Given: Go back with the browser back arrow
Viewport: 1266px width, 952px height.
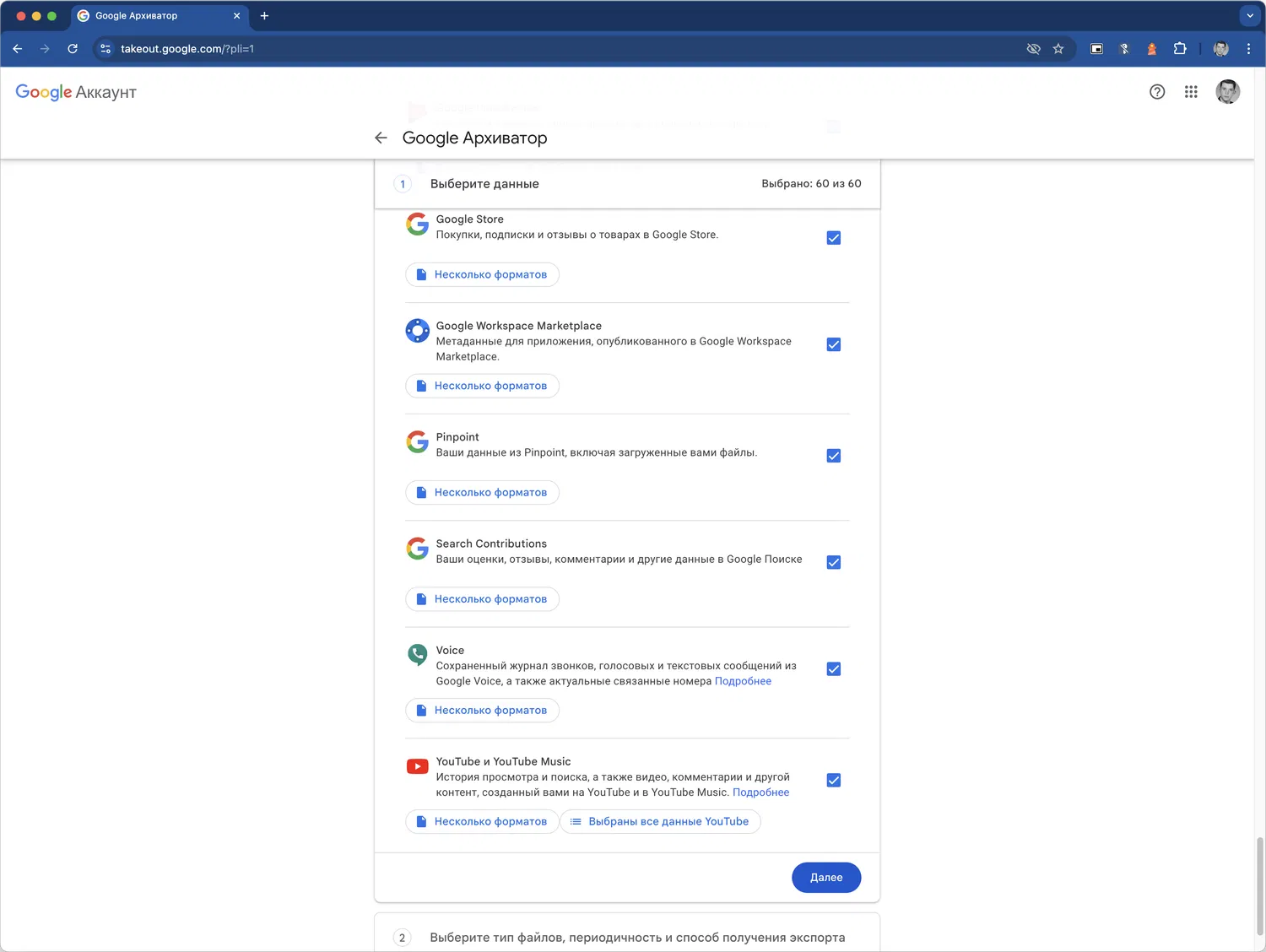Looking at the screenshot, I should tap(17, 49).
